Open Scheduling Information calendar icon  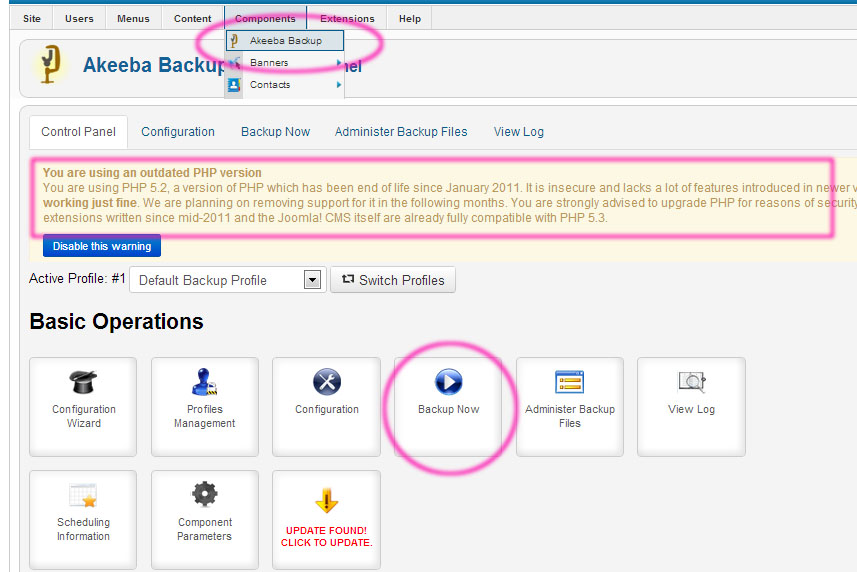click(x=83, y=496)
